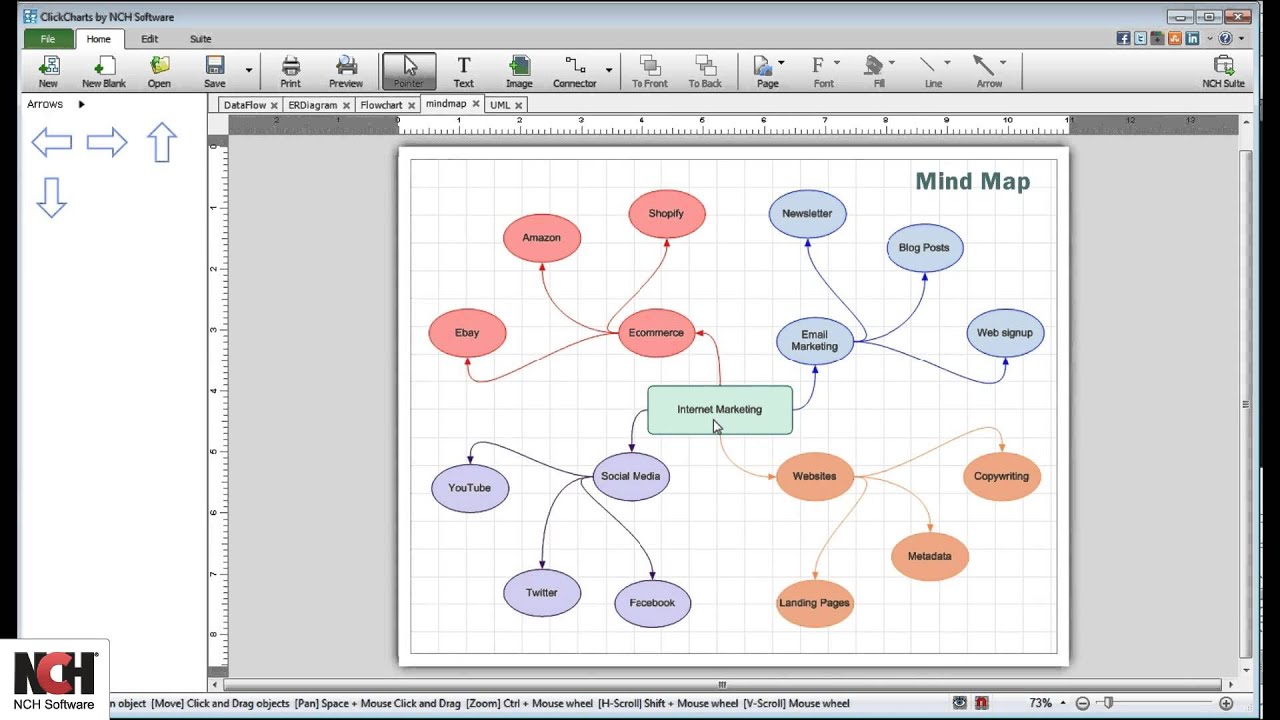Viewport: 1280px width, 720px height.
Task: Select the Pointer tool
Action: pyautogui.click(x=408, y=71)
